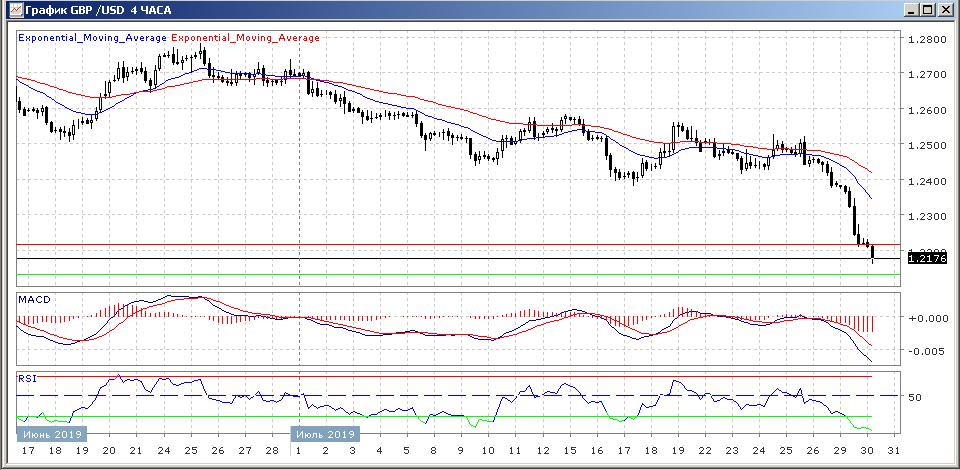Click the blue Exponential_Moving_Average legend label
Screen dimensions: 960x470
pos(94,38)
